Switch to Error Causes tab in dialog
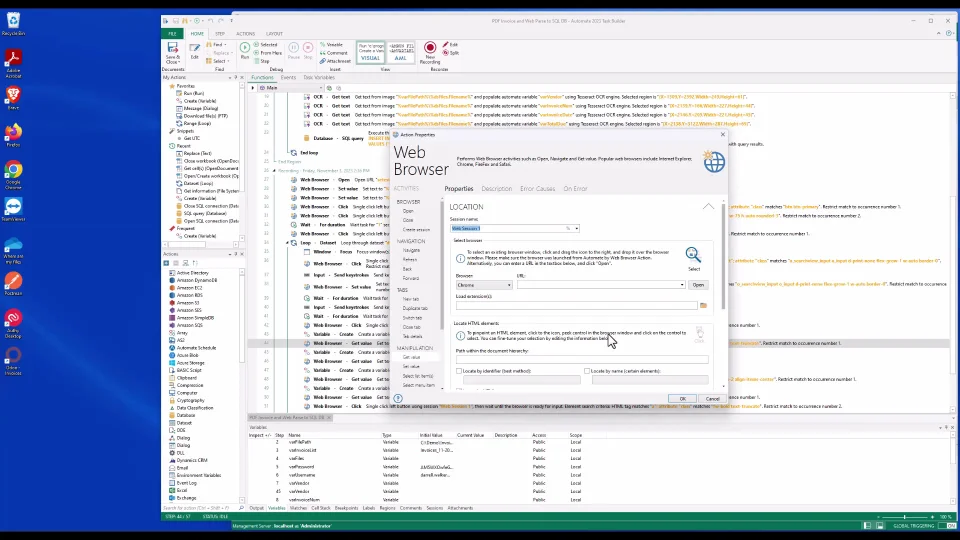The image size is (960, 540). (538, 189)
